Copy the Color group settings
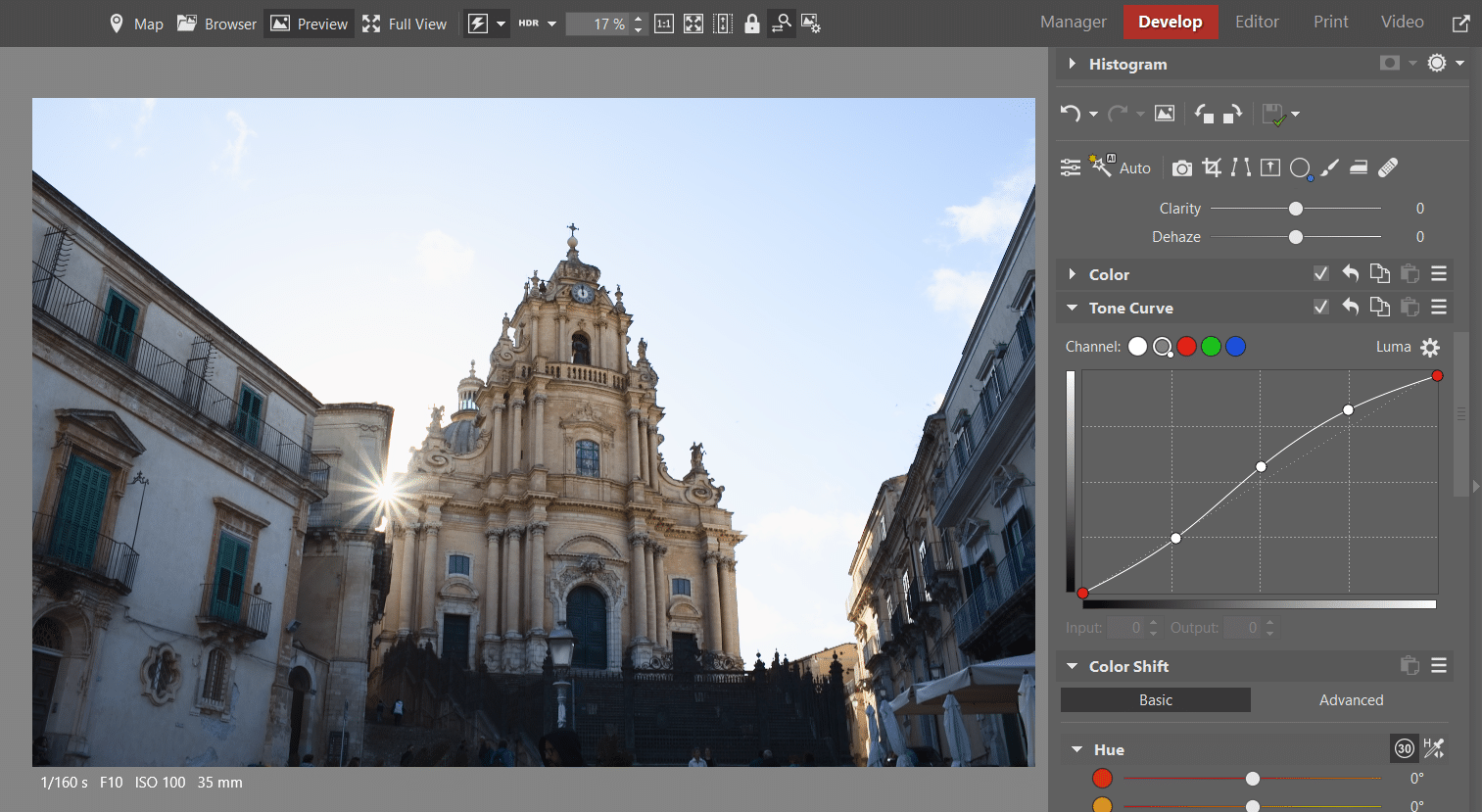The width and height of the screenshot is (1482, 812). point(1380,273)
